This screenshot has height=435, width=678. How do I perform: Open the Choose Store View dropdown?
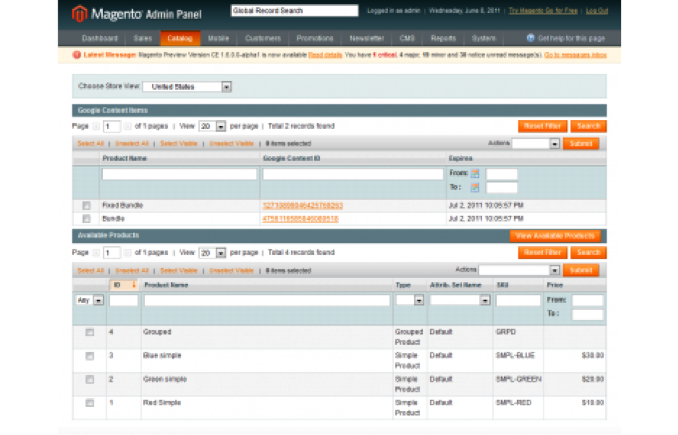pos(187,86)
